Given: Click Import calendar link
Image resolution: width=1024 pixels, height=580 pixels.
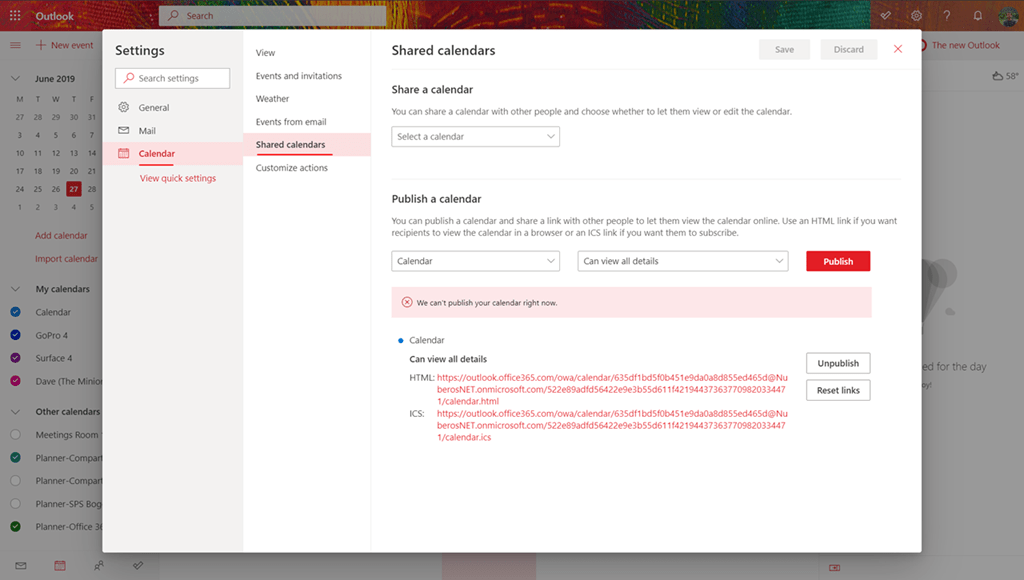Looking at the screenshot, I should [x=67, y=259].
